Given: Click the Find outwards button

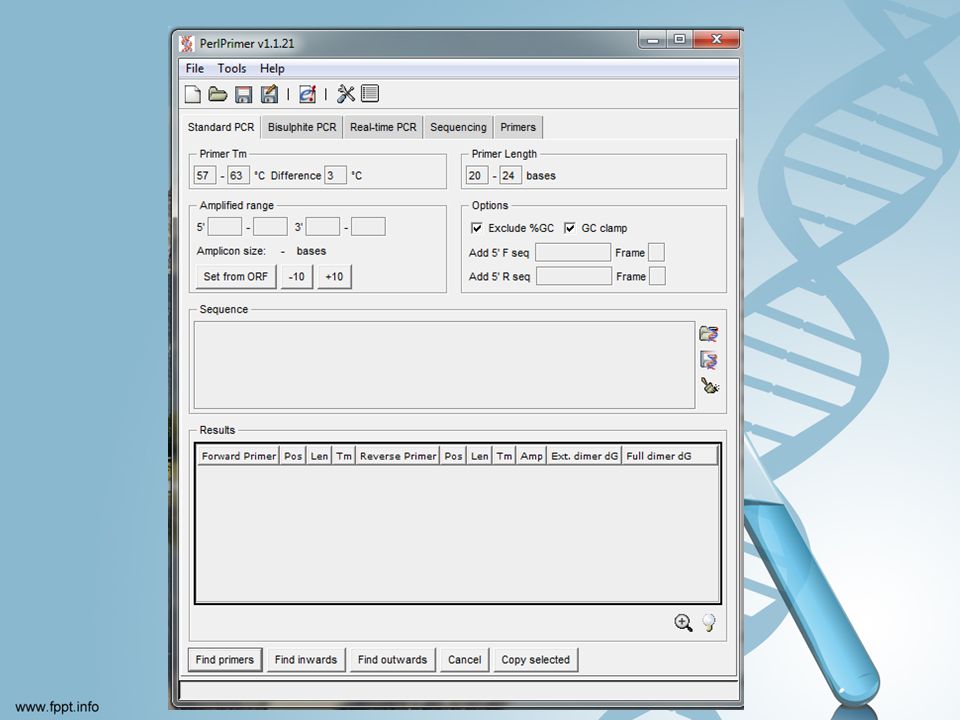Looking at the screenshot, I should click(392, 660).
